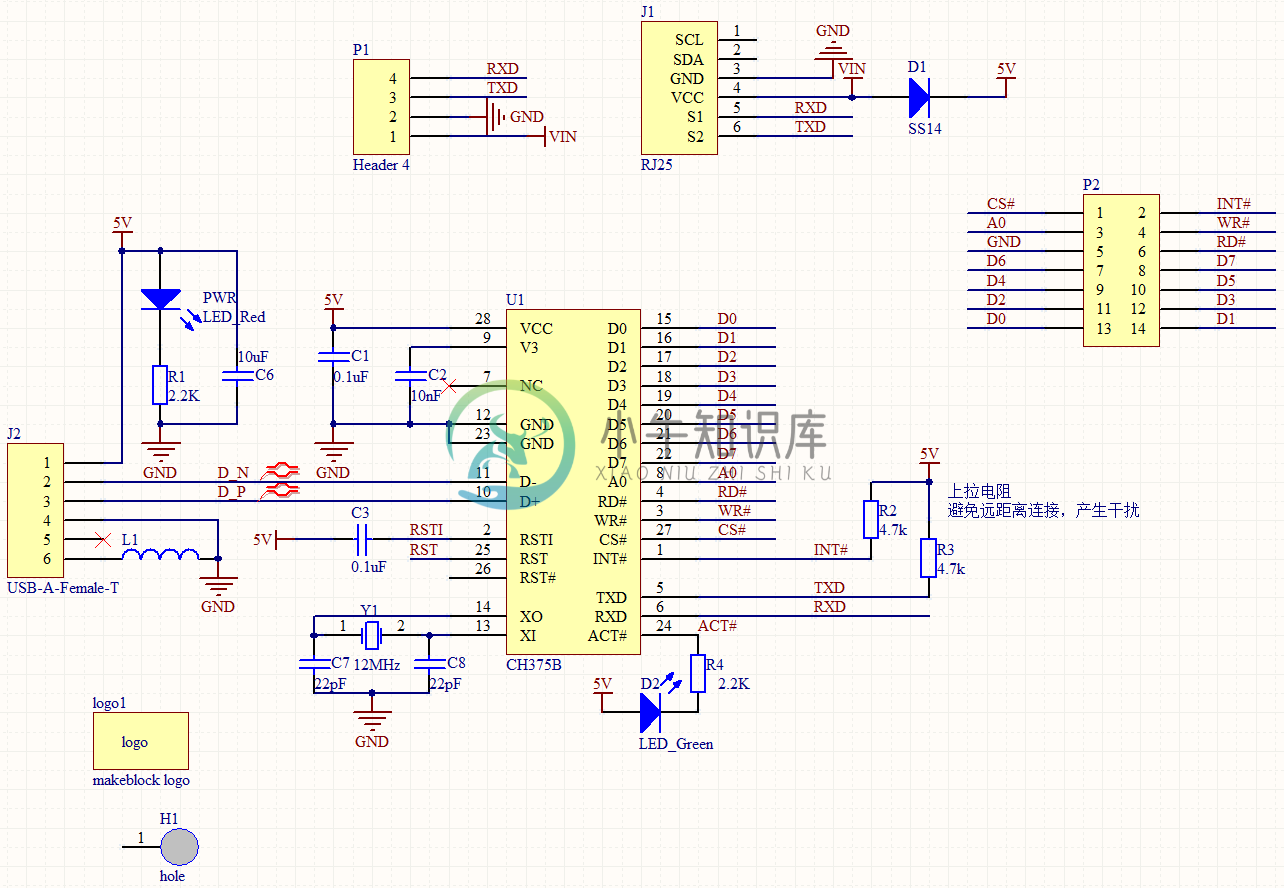Select the J2 USB connector body
Screen dimensions: 1284x888
tap(35, 511)
